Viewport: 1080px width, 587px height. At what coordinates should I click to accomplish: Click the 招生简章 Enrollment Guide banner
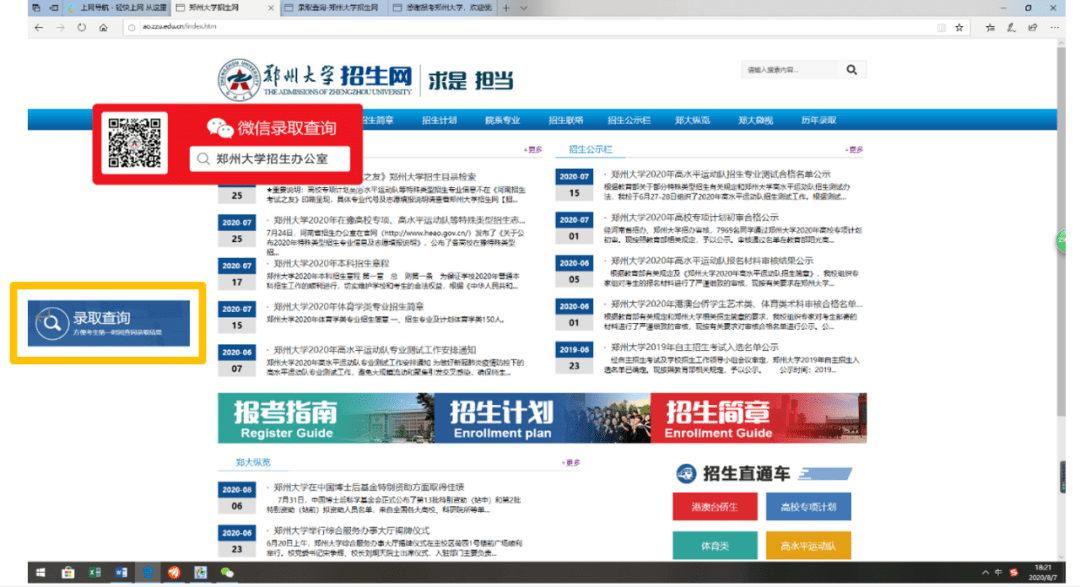click(758, 418)
